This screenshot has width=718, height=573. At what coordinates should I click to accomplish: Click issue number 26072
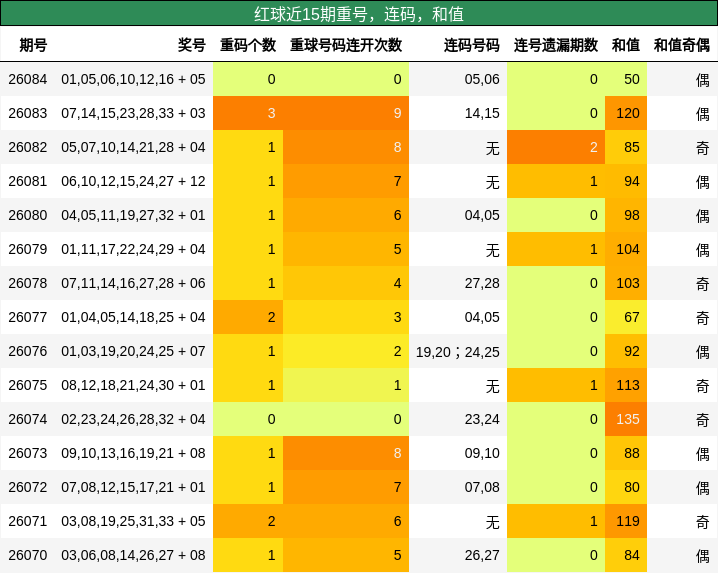tap(27, 487)
